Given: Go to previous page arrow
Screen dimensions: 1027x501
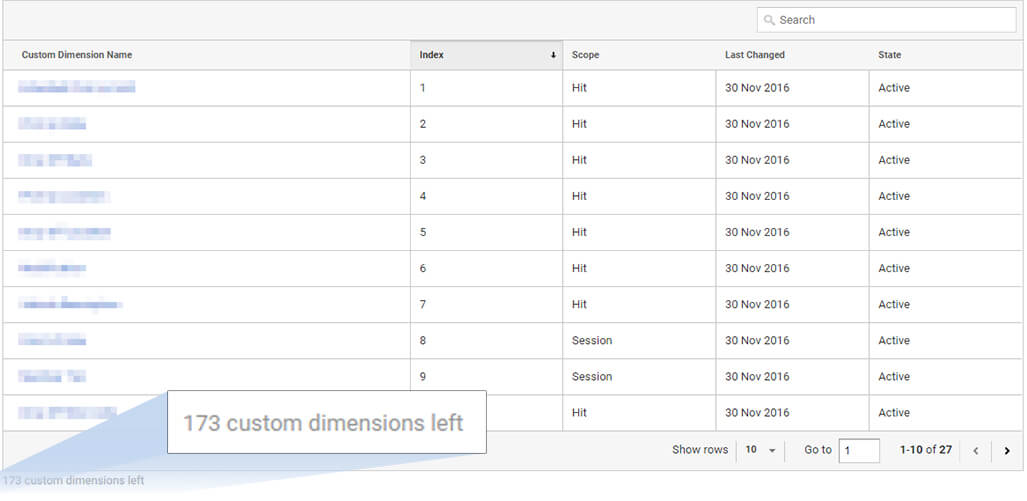Looking at the screenshot, I should coord(976,451).
